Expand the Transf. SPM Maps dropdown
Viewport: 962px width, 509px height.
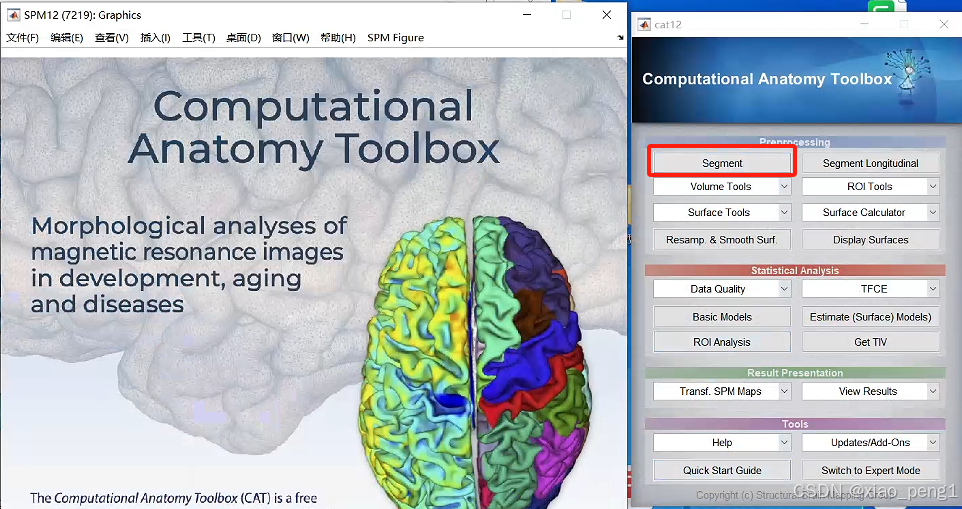[x=722, y=391]
